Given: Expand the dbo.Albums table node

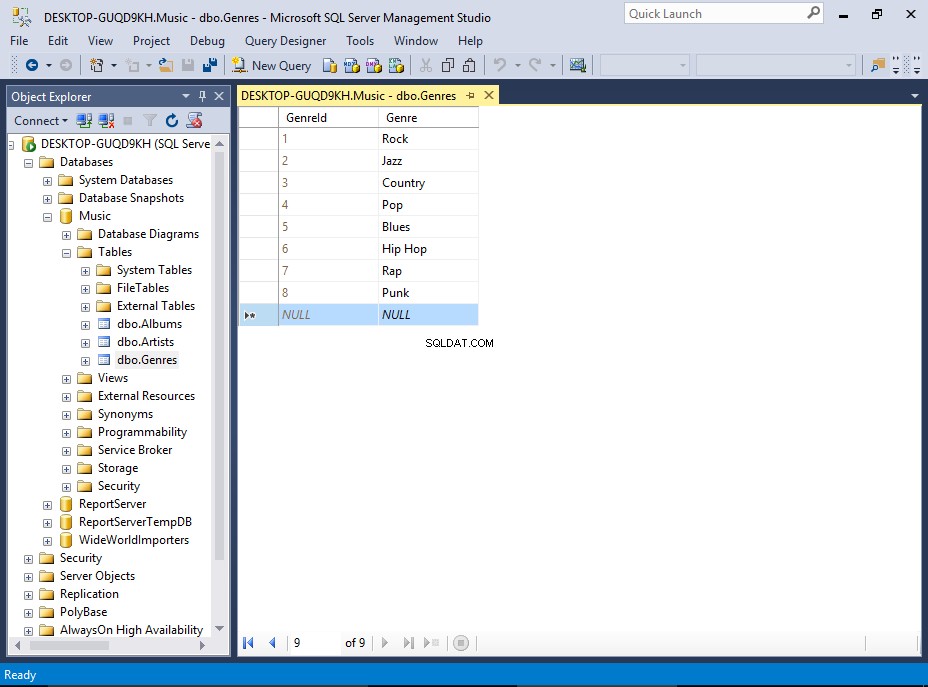Looking at the screenshot, I should 85,325.
